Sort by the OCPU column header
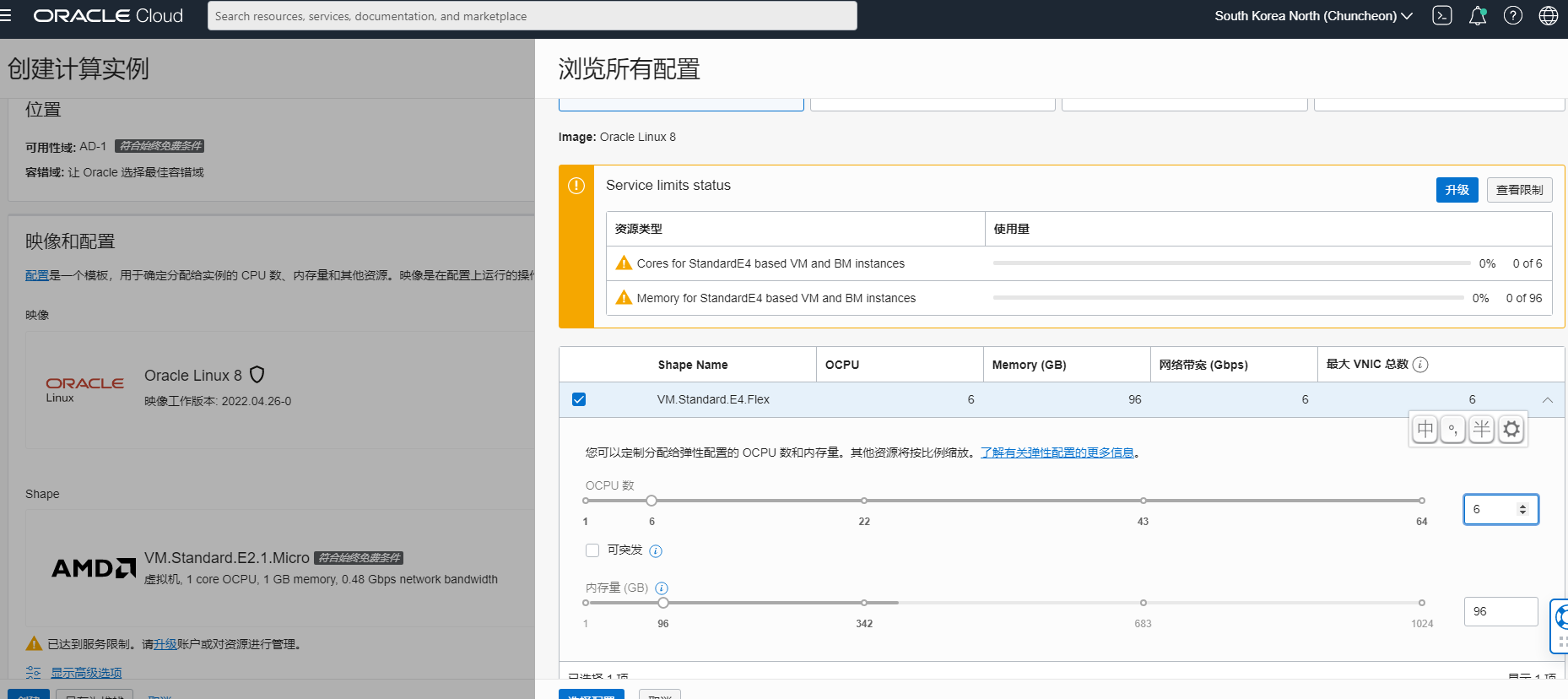Image resolution: width=1568 pixels, height=699 pixels. (842, 365)
